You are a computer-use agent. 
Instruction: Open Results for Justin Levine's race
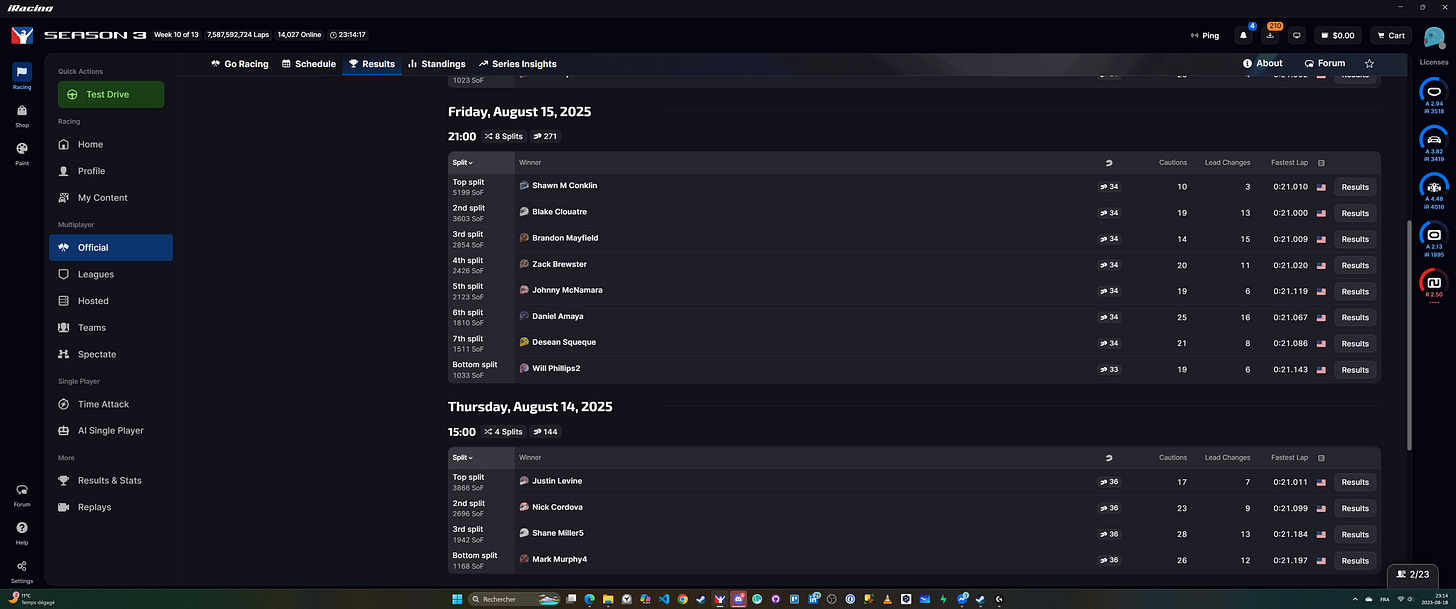[1355, 482]
